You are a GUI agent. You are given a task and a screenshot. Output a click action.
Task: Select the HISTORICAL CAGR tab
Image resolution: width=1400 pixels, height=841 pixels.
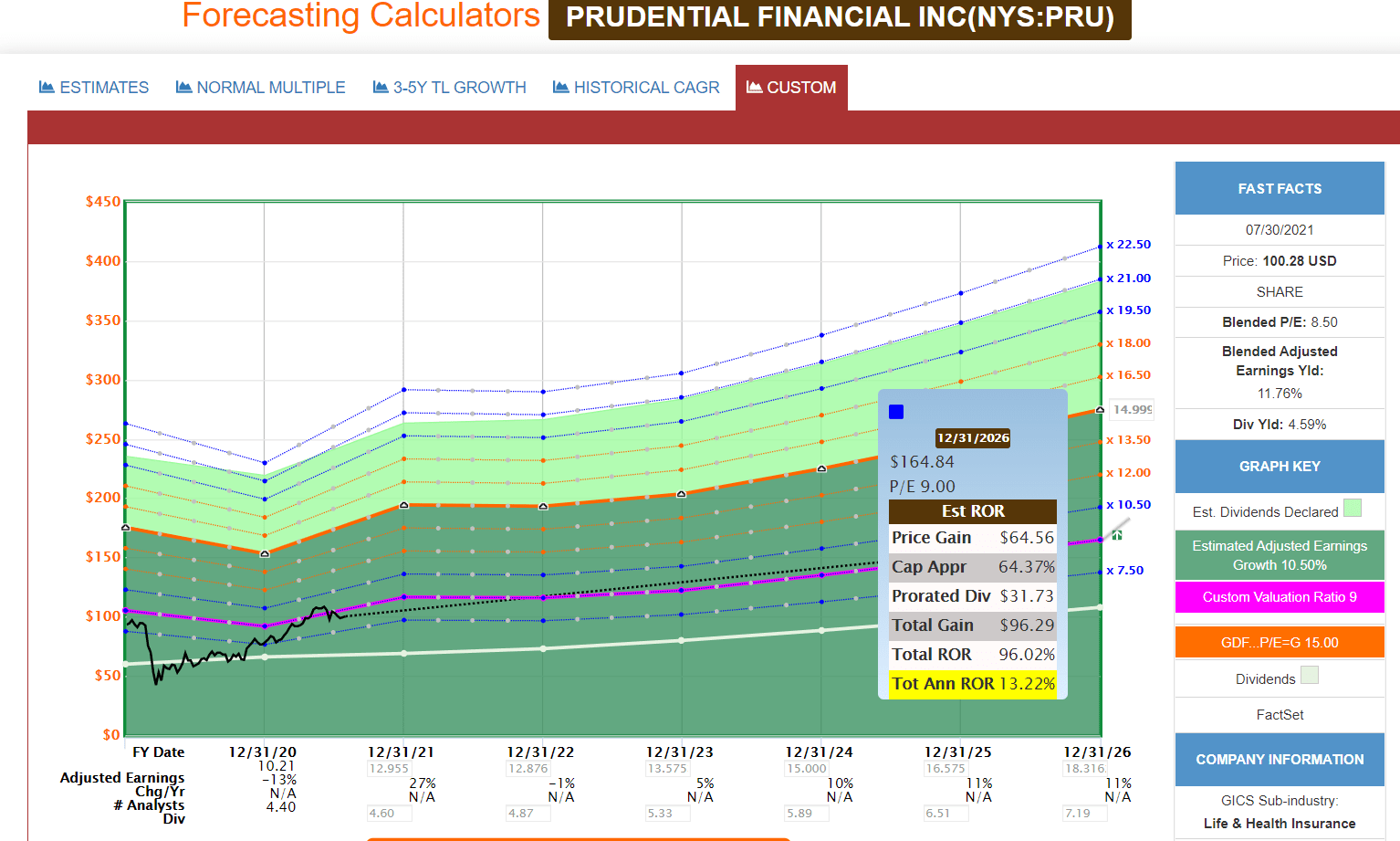(x=636, y=88)
